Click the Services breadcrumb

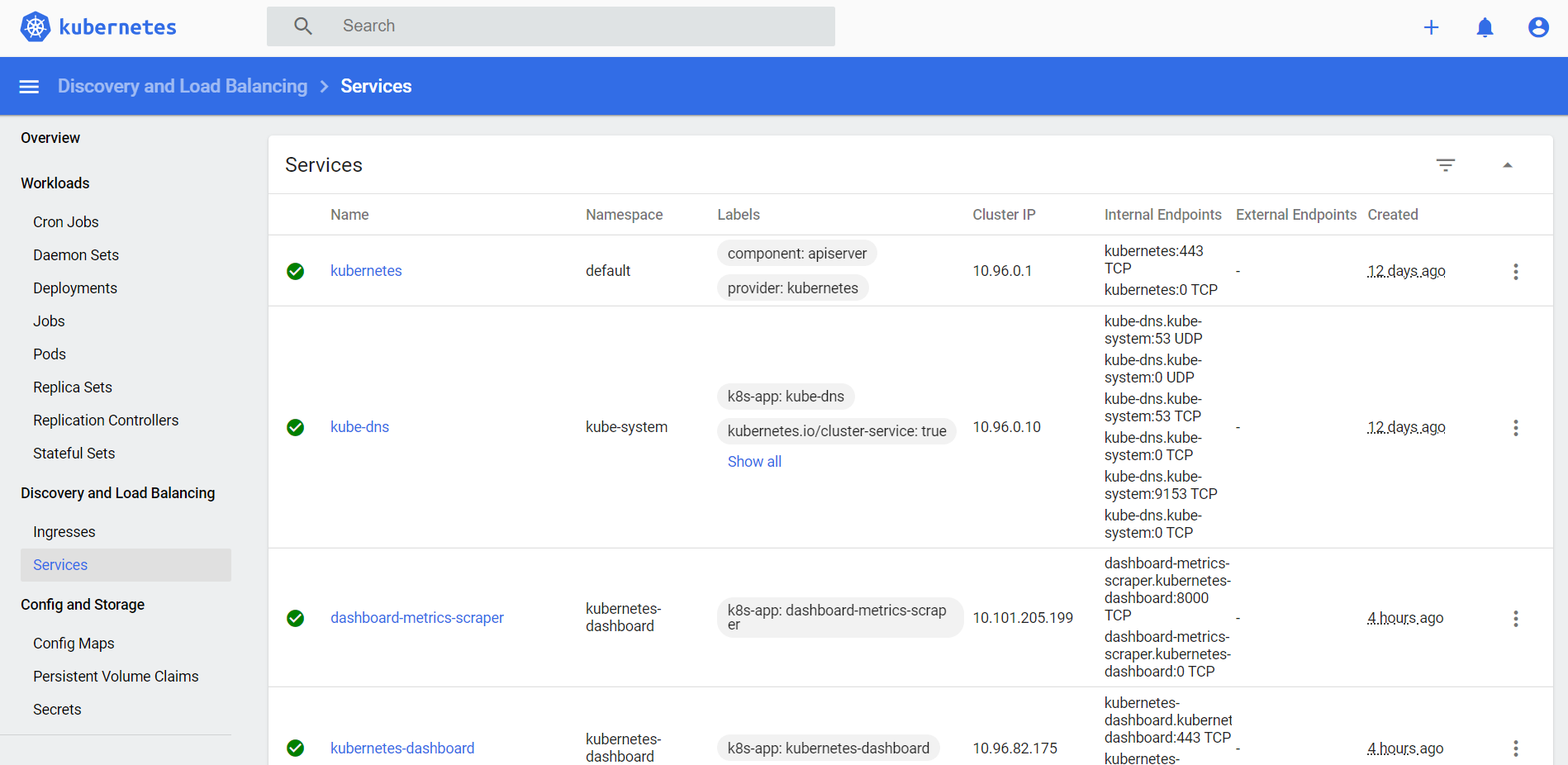376,86
